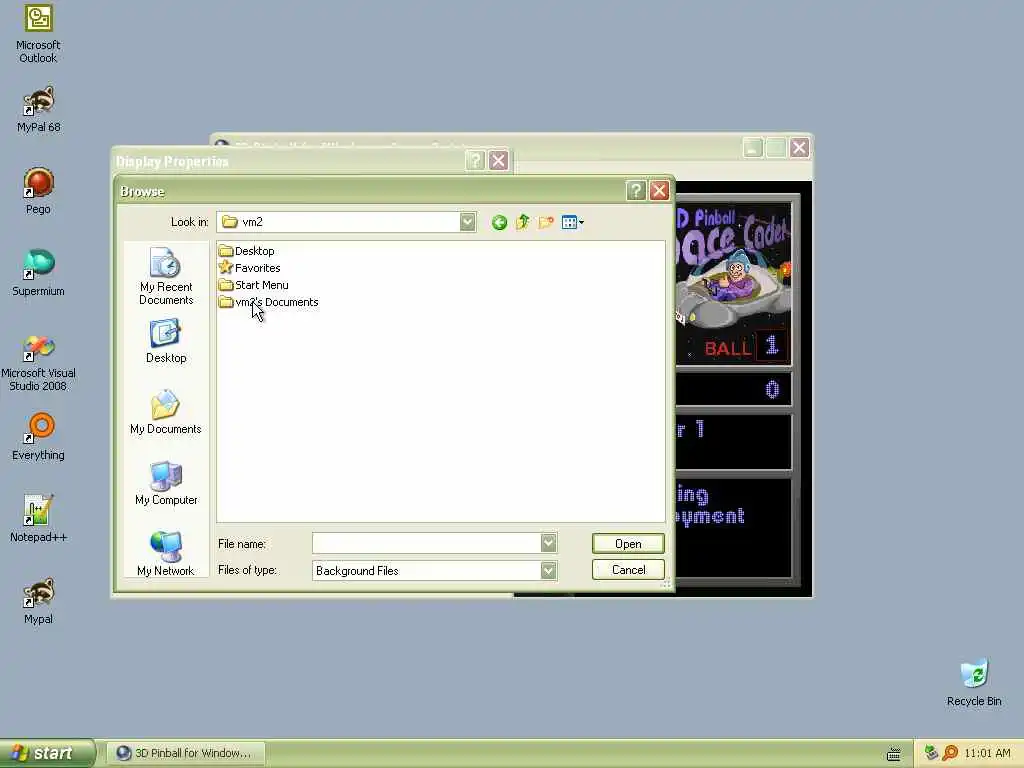
Task: Minimize the 3D Pinball window
Action: coord(753,148)
